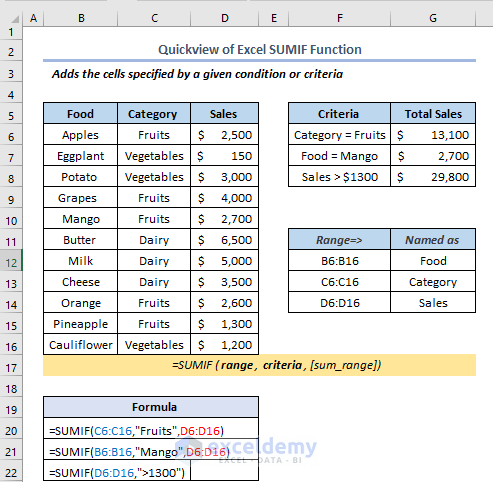This screenshot has height=482, width=493.
Task: Select column A header
Action: 33,18
